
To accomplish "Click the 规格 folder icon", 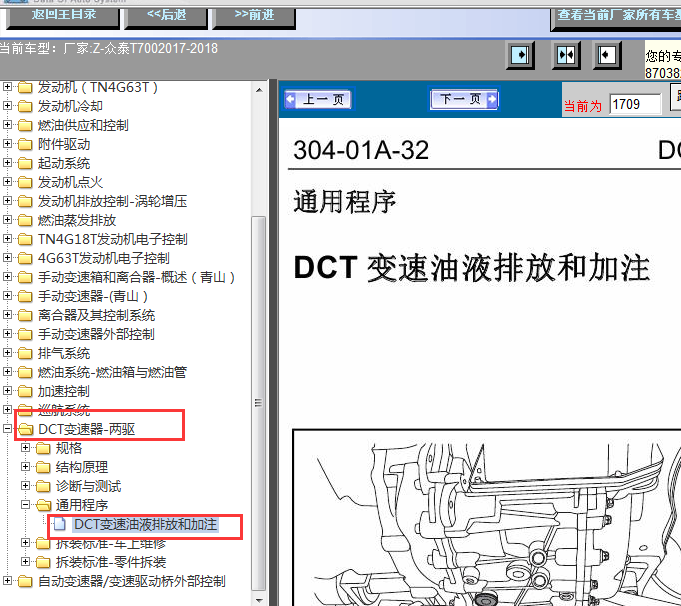I will 43,448.
